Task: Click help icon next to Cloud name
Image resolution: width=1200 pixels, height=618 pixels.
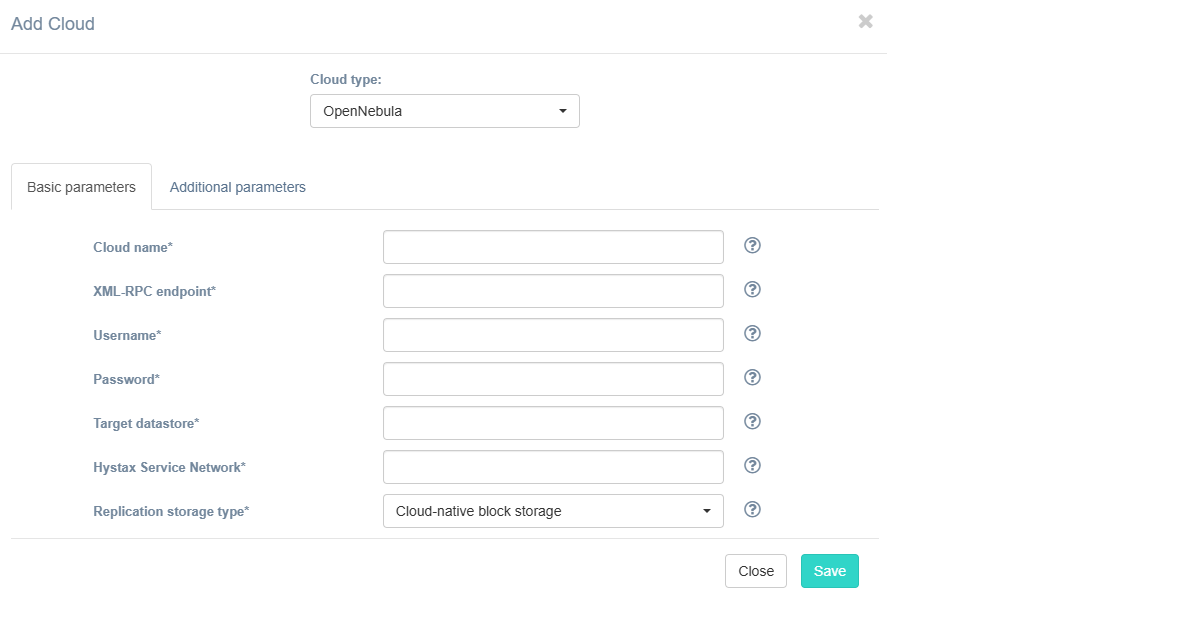Action: click(x=753, y=246)
